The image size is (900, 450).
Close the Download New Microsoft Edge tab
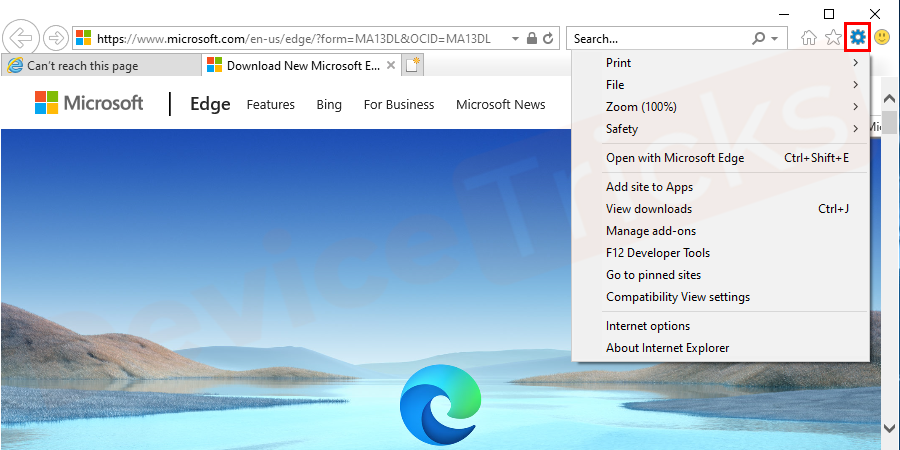click(391, 65)
